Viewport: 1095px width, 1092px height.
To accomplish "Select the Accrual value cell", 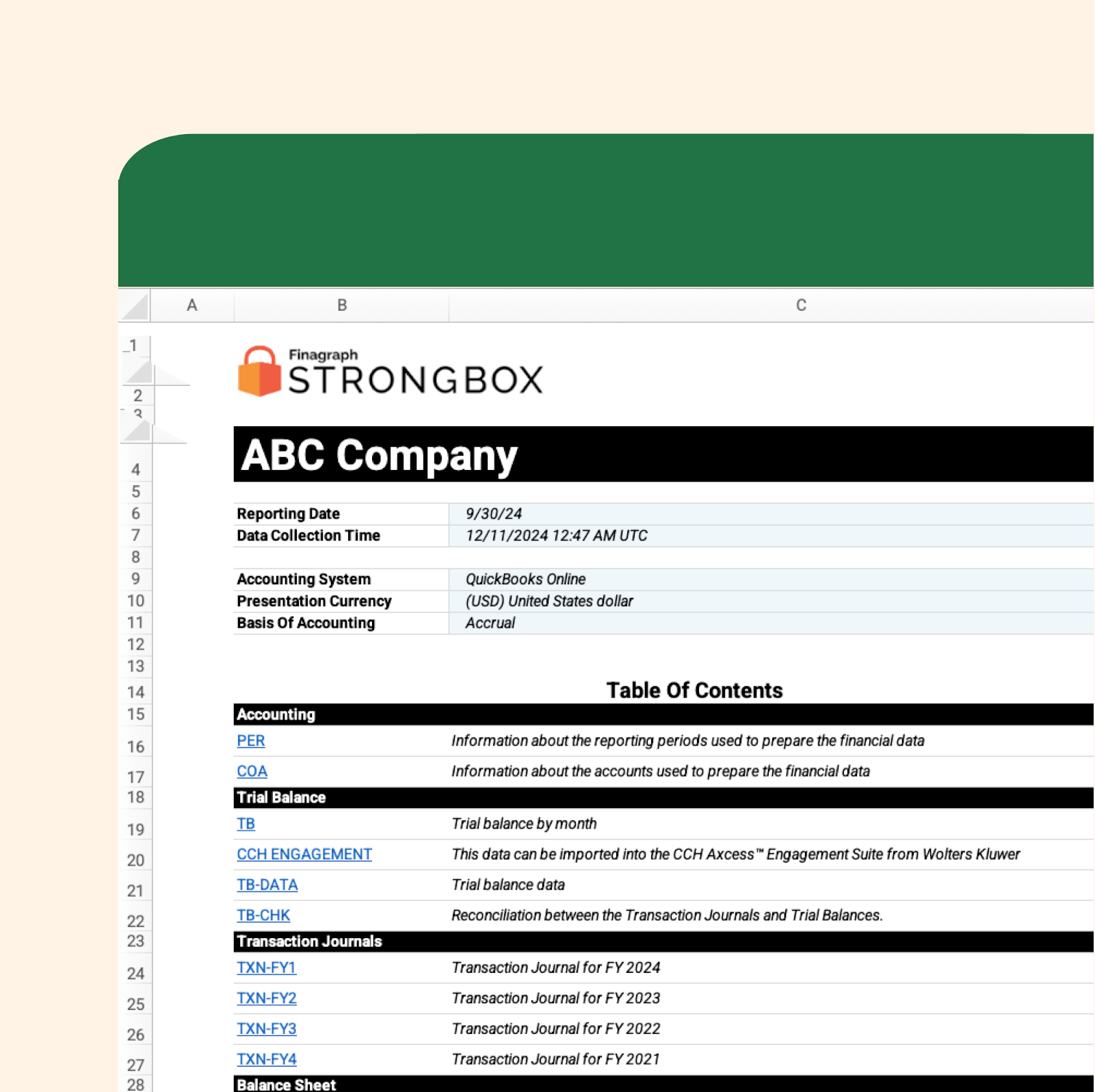I will tap(771, 623).
